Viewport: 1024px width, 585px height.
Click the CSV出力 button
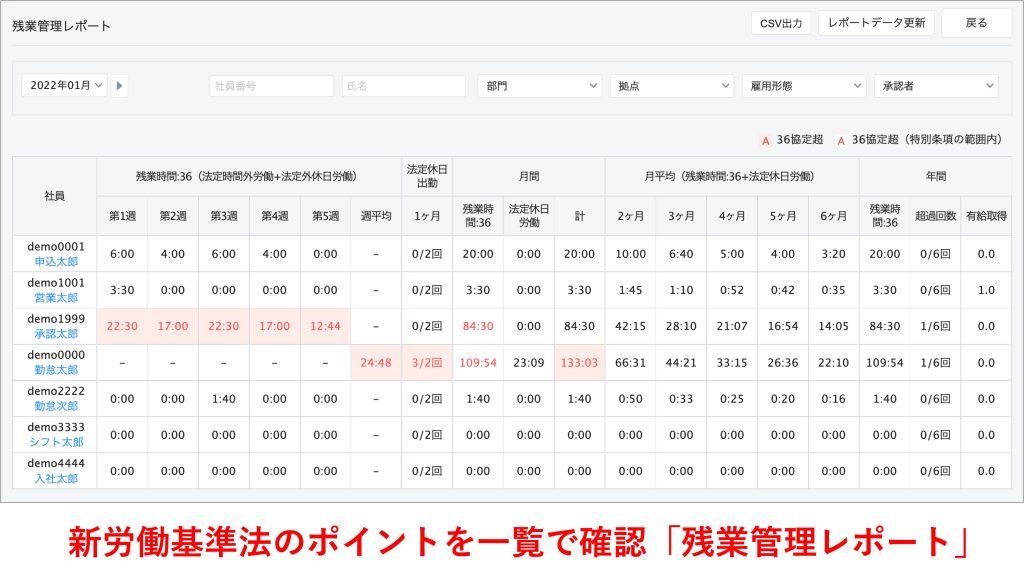pyautogui.click(x=781, y=23)
